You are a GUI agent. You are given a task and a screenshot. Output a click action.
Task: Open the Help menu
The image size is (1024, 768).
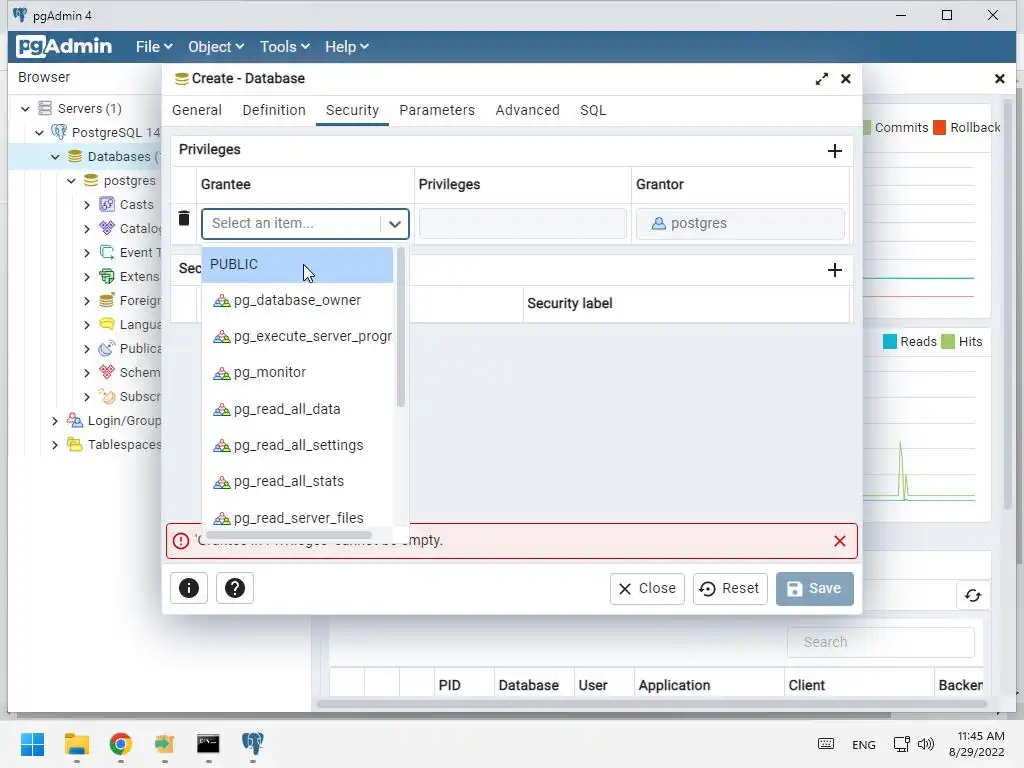pyautogui.click(x=347, y=46)
